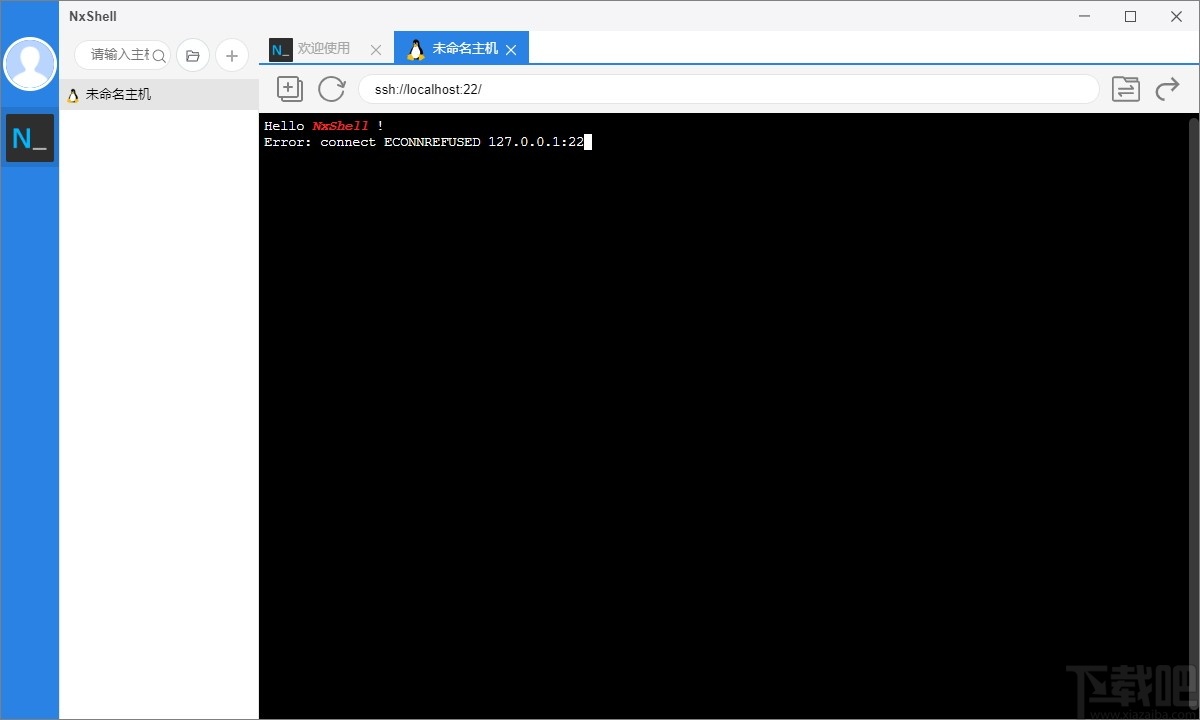
Task: Minimize the NxShell window
Action: (x=1085, y=16)
